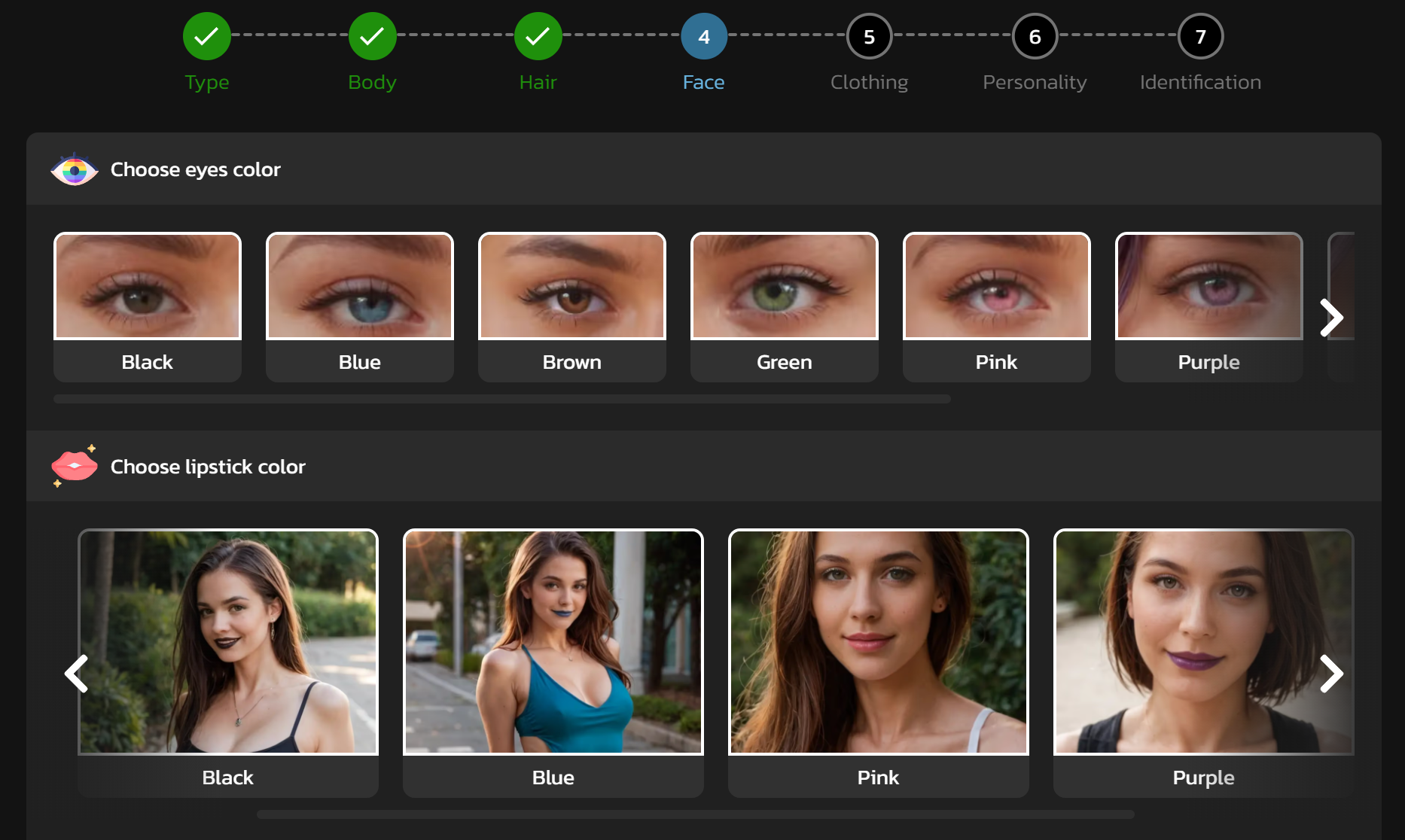The width and height of the screenshot is (1405, 840).
Task: Pick Purple lipstick photo
Action: coord(1204,642)
